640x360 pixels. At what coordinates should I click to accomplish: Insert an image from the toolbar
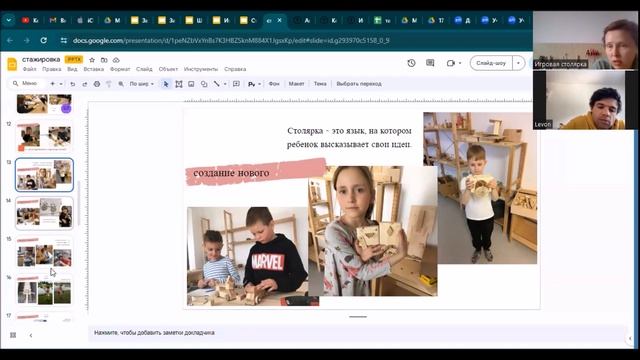(191, 84)
